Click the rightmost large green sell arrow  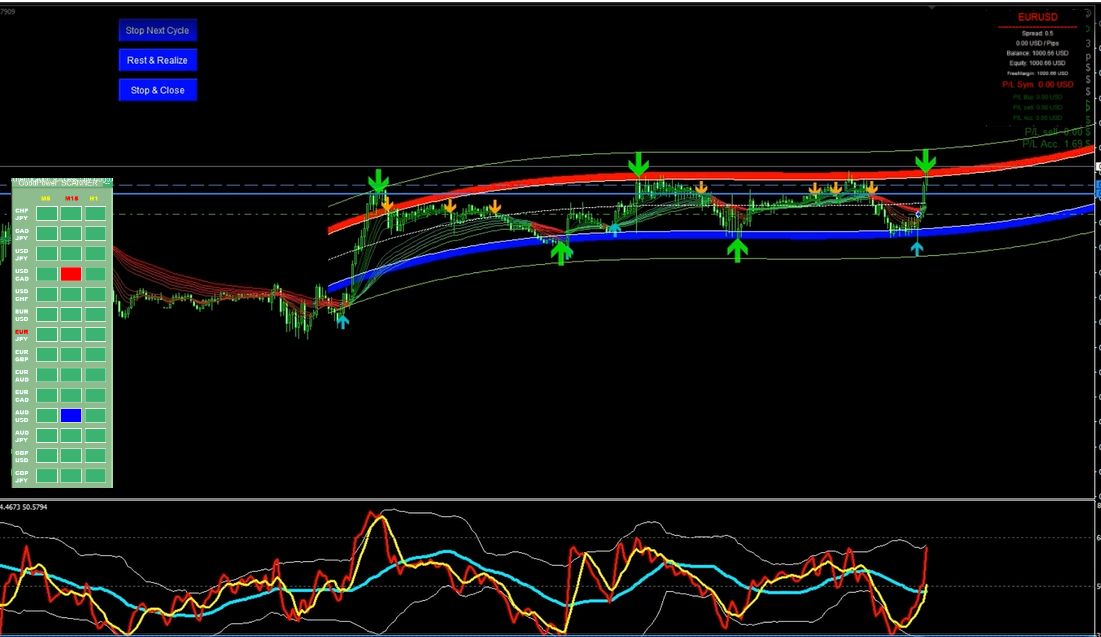925,162
